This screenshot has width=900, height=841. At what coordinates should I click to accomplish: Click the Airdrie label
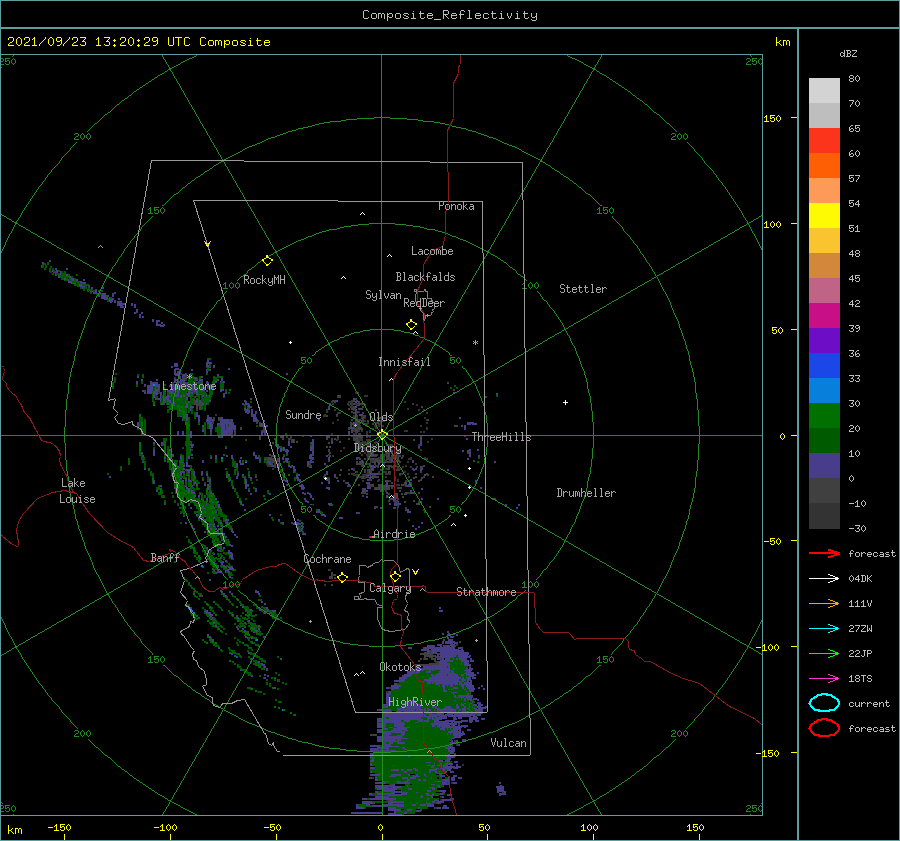[x=394, y=534]
